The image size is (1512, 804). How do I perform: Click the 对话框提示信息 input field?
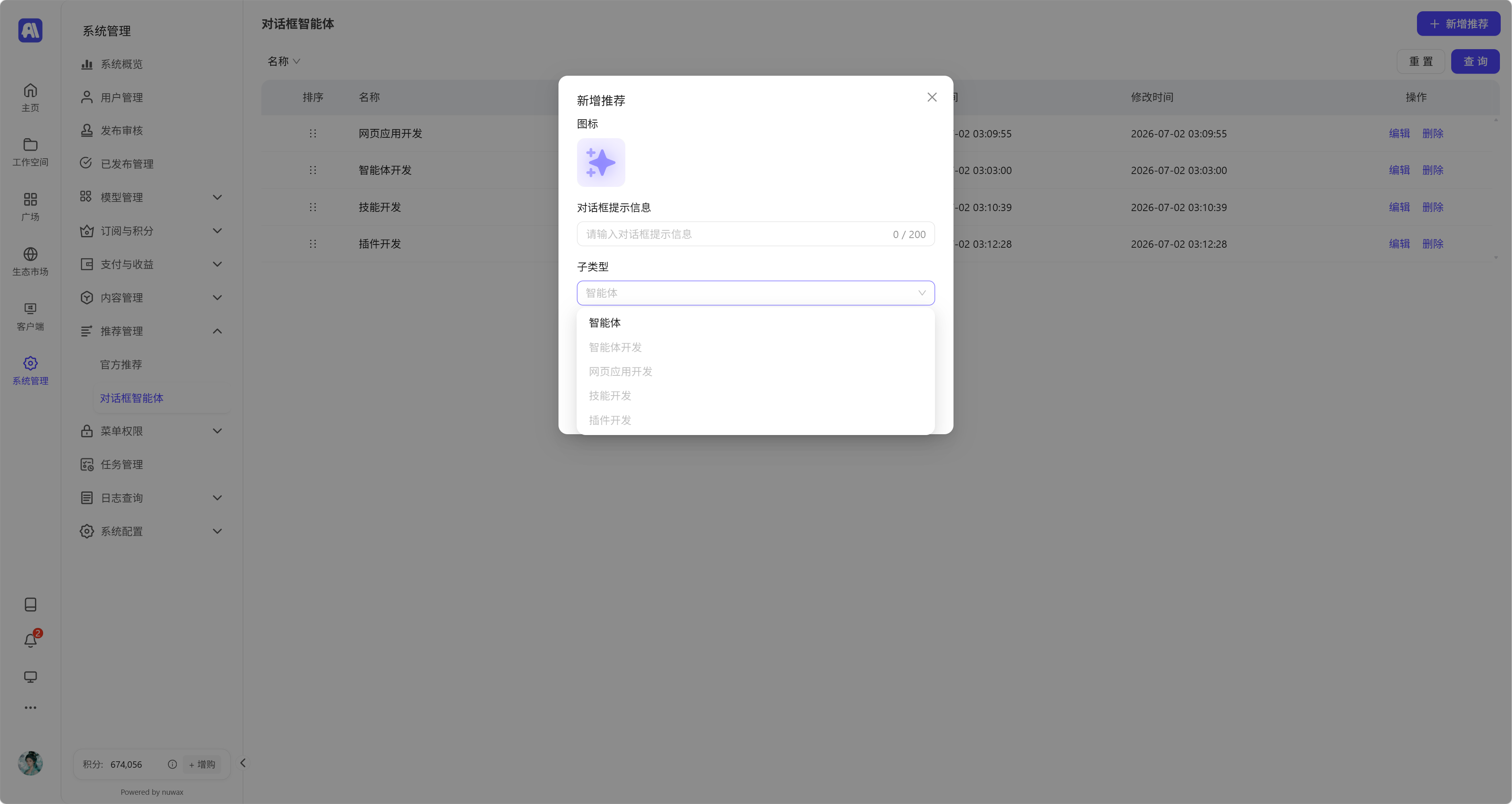tap(755, 234)
